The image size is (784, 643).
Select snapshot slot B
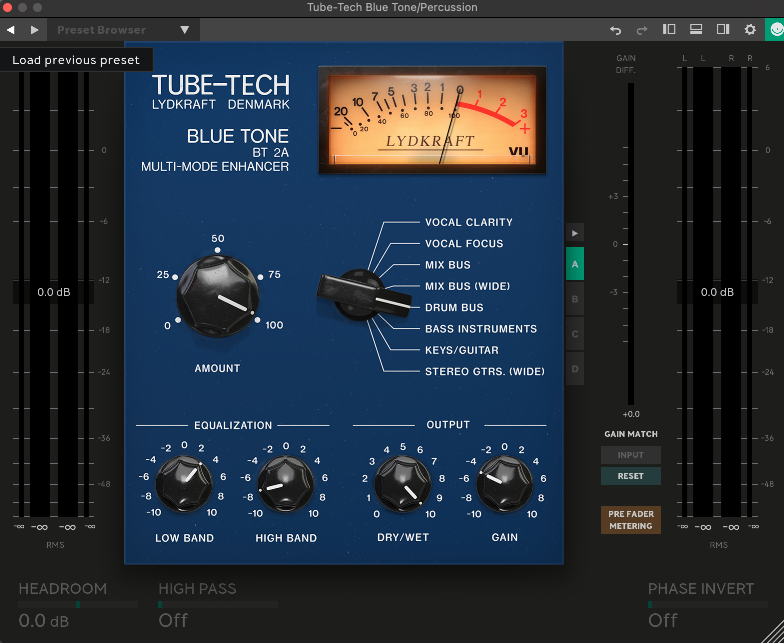[x=574, y=299]
